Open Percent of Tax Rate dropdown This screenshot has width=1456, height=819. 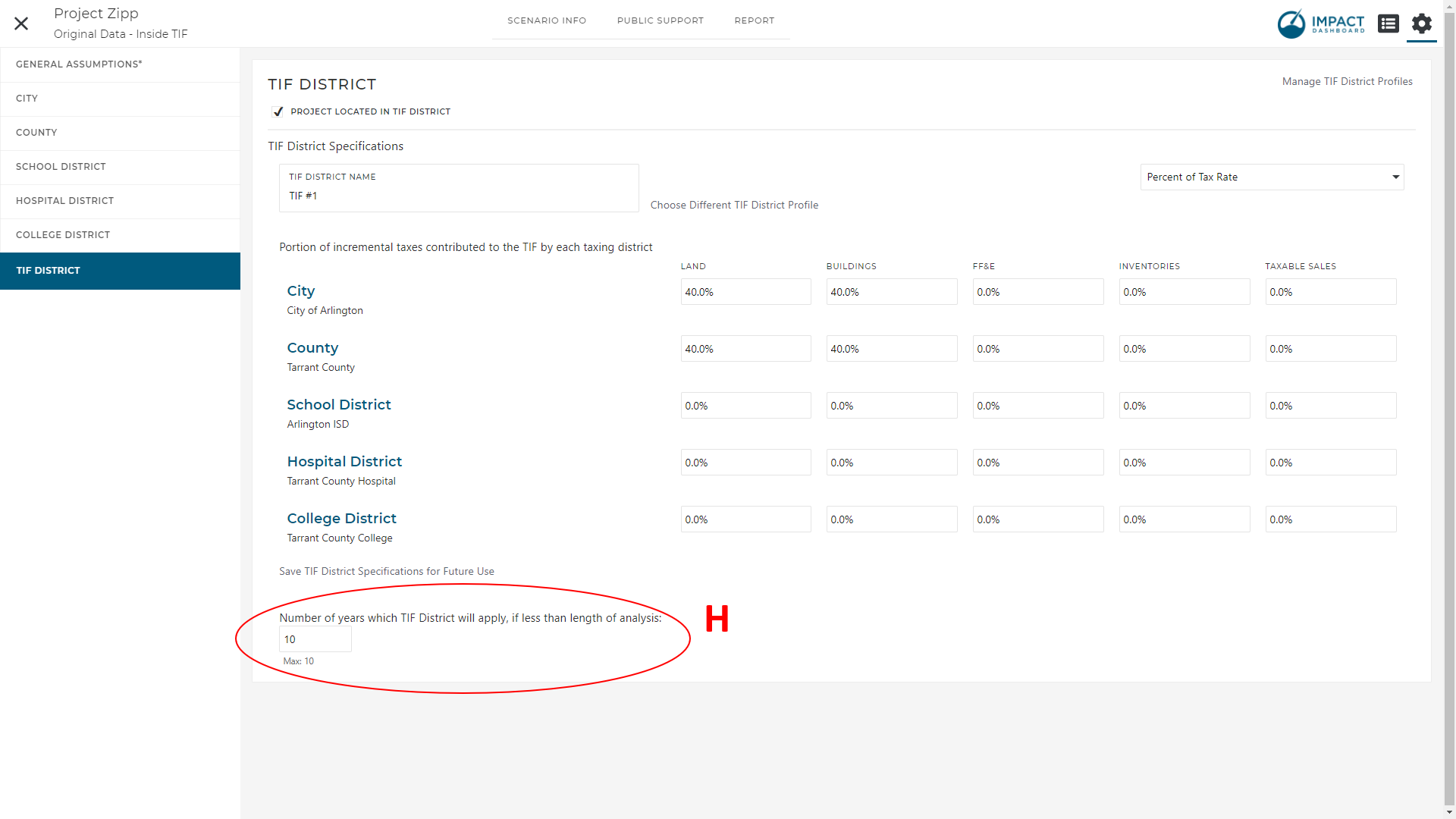point(1272,177)
